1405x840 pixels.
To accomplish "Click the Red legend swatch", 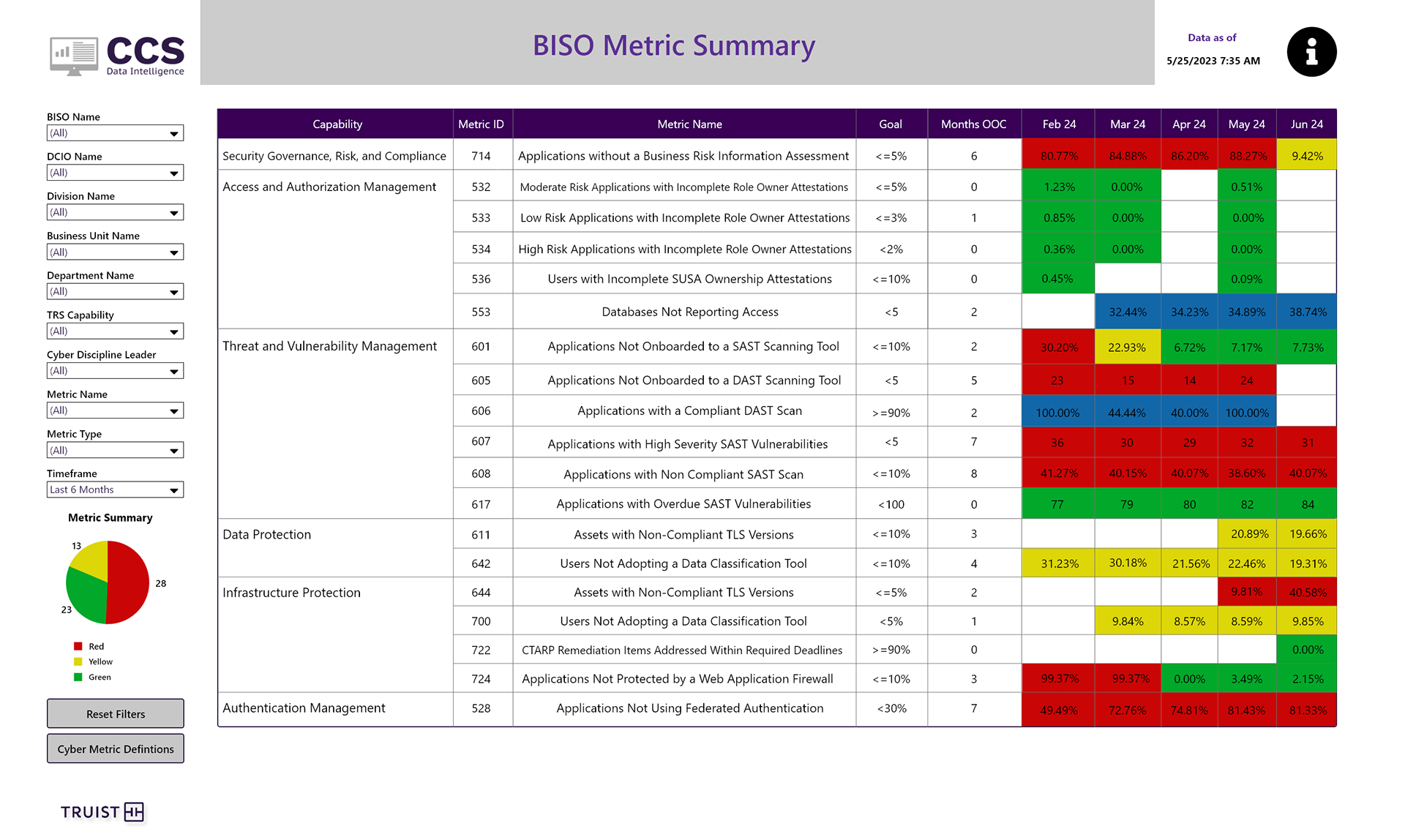I will click(78, 646).
